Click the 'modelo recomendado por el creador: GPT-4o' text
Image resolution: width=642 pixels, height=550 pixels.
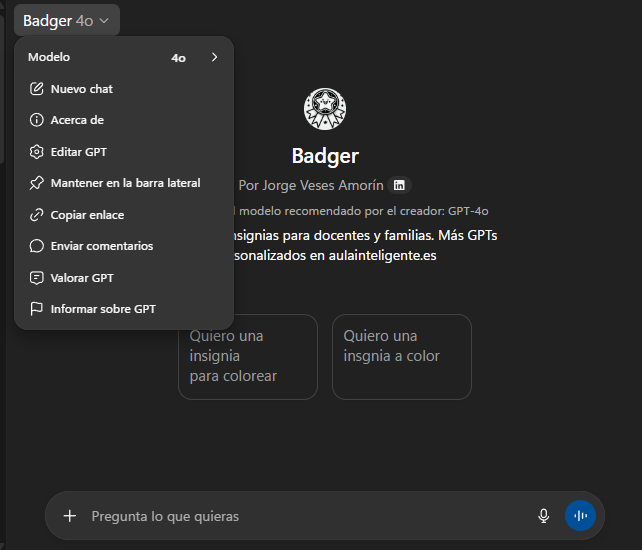coord(364,211)
